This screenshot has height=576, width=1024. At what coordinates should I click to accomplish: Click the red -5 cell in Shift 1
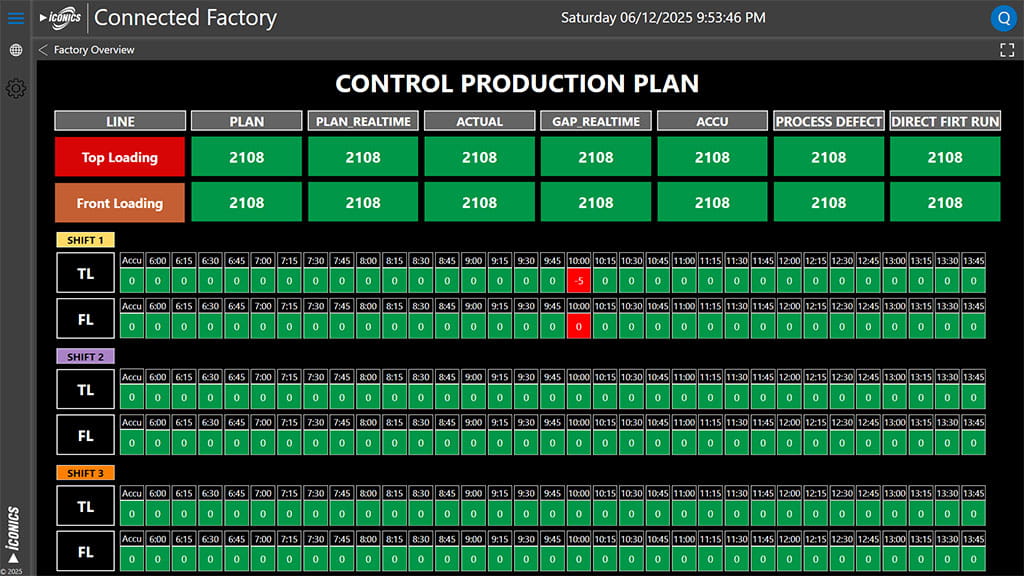(579, 281)
